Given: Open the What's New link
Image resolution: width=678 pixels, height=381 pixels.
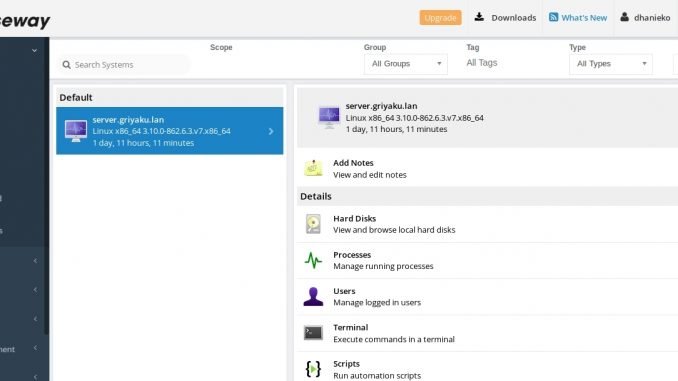Looking at the screenshot, I should [584, 18].
